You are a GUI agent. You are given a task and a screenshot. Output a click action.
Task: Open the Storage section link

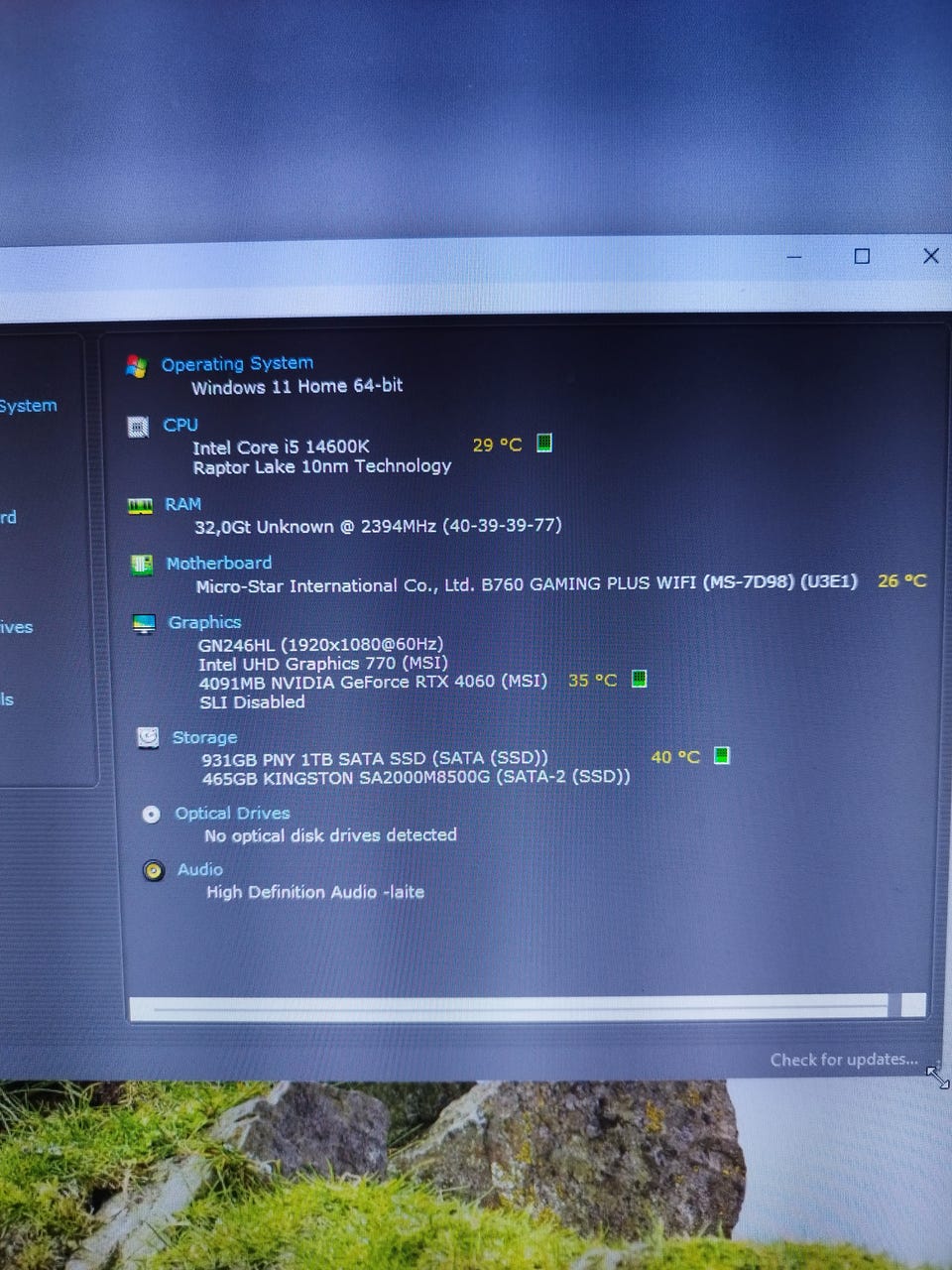(204, 737)
